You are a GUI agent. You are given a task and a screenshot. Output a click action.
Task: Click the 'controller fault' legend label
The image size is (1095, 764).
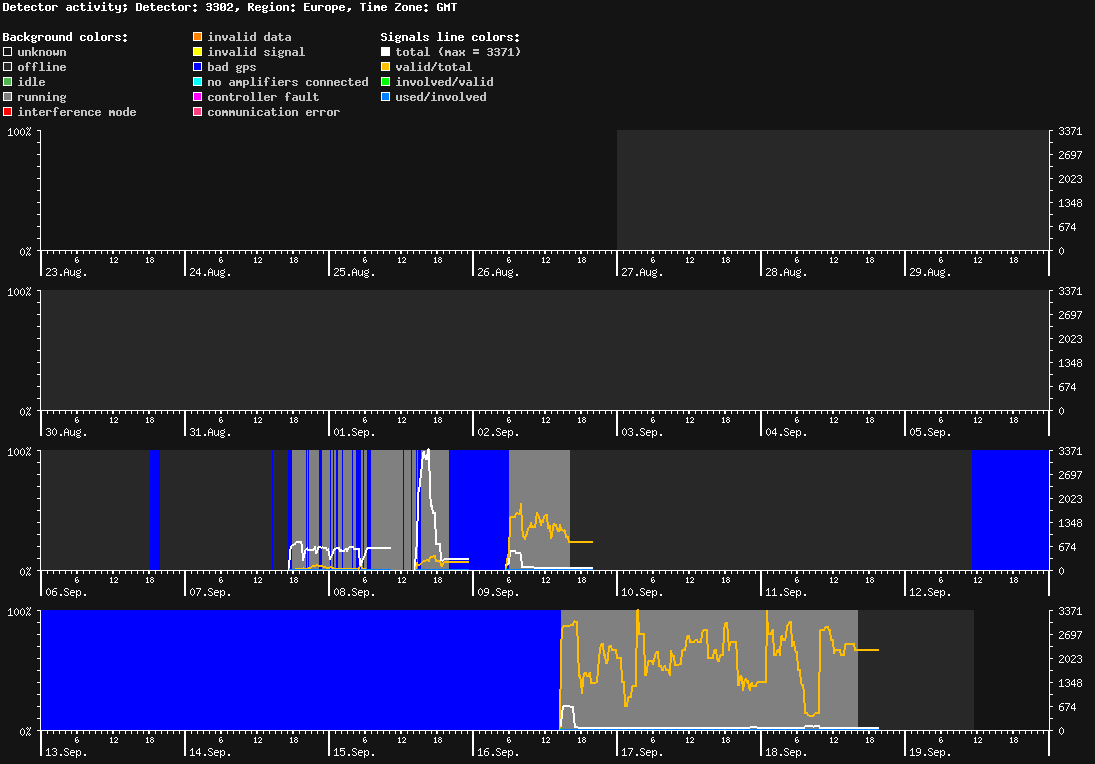click(x=263, y=97)
